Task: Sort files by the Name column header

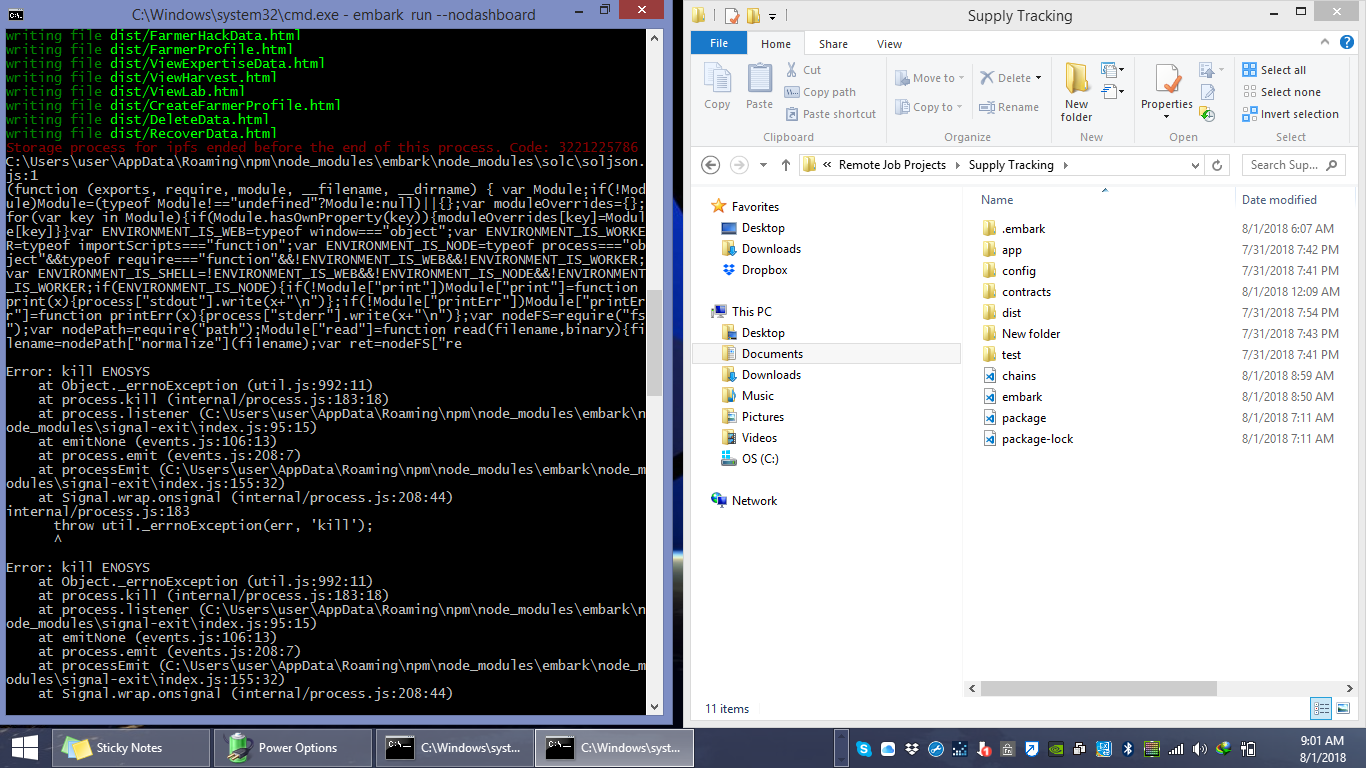Action: coord(996,199)
